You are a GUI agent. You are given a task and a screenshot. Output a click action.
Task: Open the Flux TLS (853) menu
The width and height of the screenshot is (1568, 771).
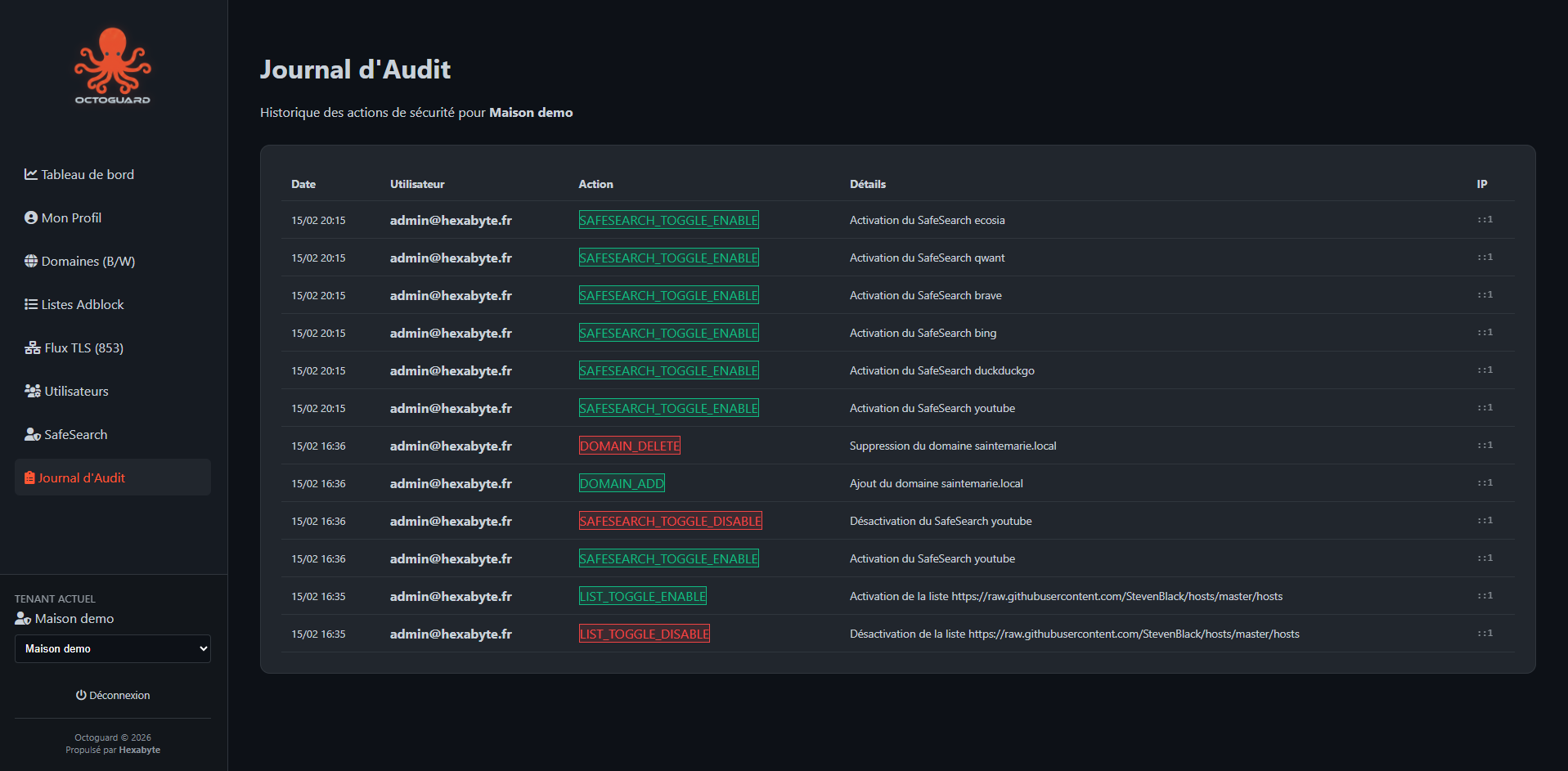[x=83, y=347]
